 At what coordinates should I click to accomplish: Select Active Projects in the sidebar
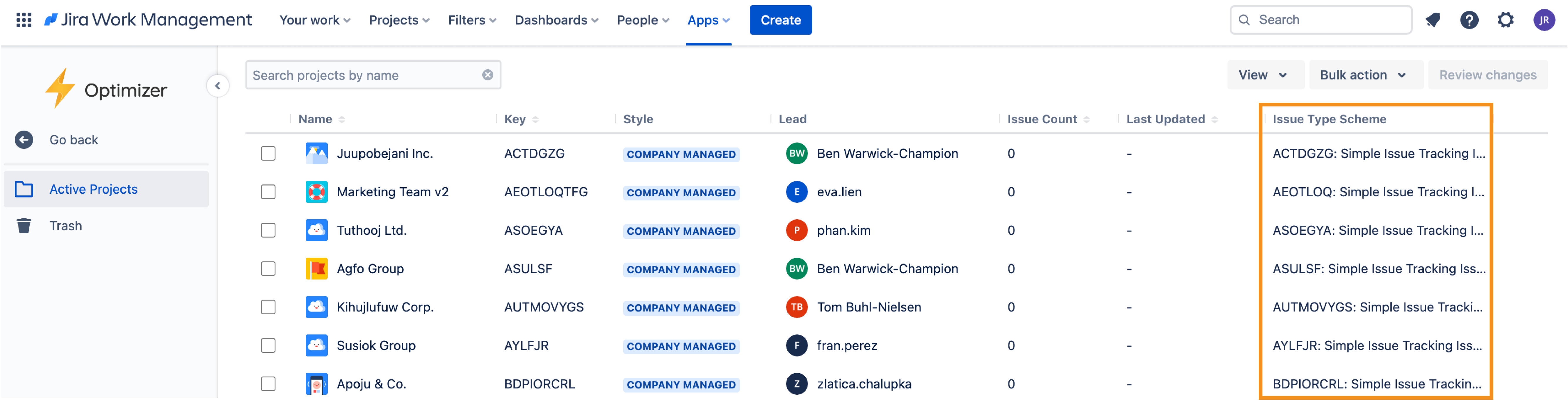93,189
